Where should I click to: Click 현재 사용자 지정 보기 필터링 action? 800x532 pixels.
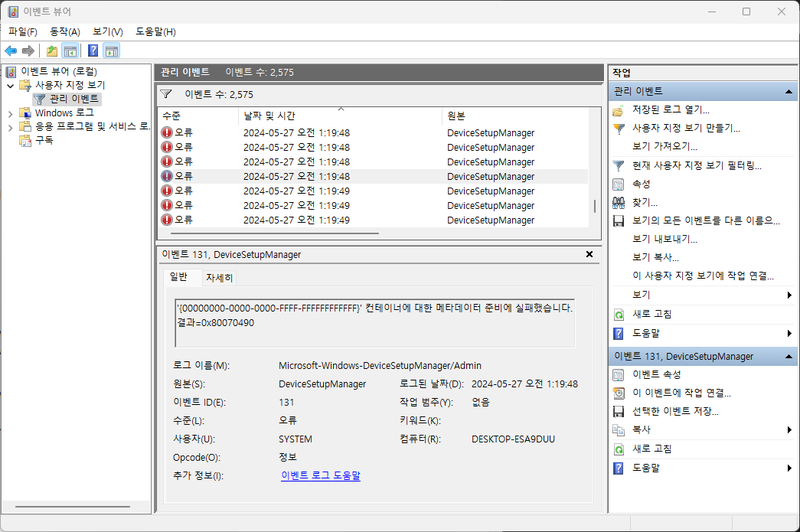pos(696,165)
